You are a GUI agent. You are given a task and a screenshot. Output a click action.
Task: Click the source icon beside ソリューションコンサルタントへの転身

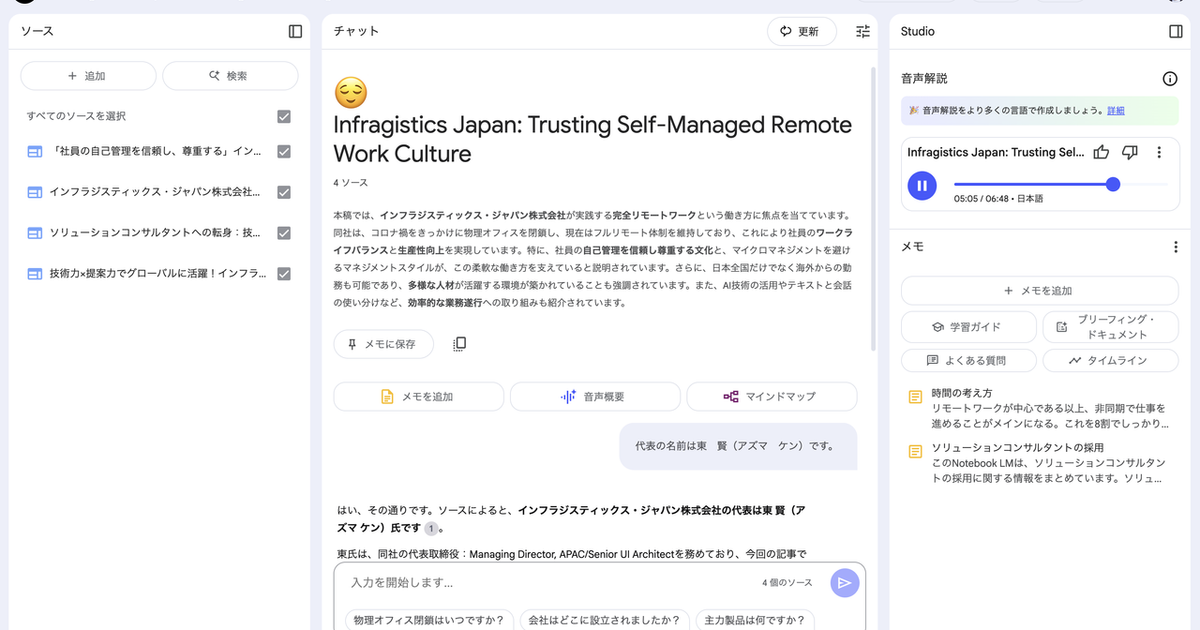tap(34, 233)
